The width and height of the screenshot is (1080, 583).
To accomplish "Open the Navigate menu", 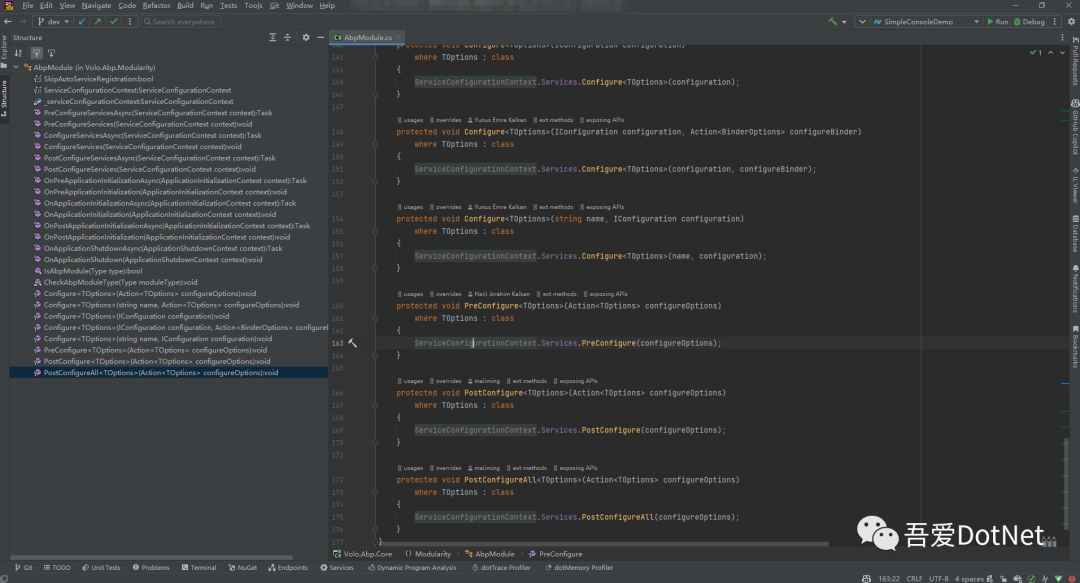I will pos(96,6).
